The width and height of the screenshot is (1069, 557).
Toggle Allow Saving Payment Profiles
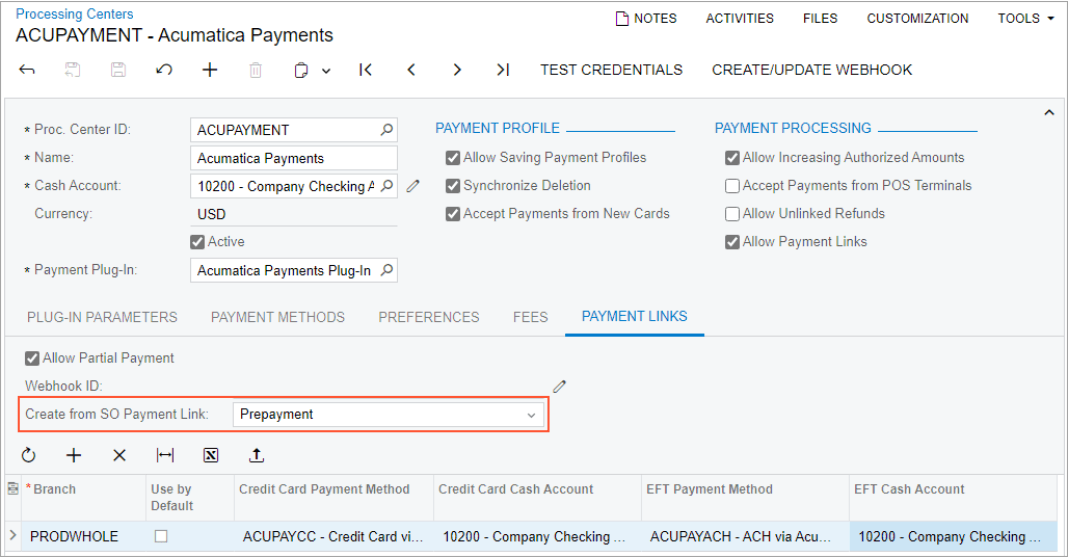click(453, 158)
